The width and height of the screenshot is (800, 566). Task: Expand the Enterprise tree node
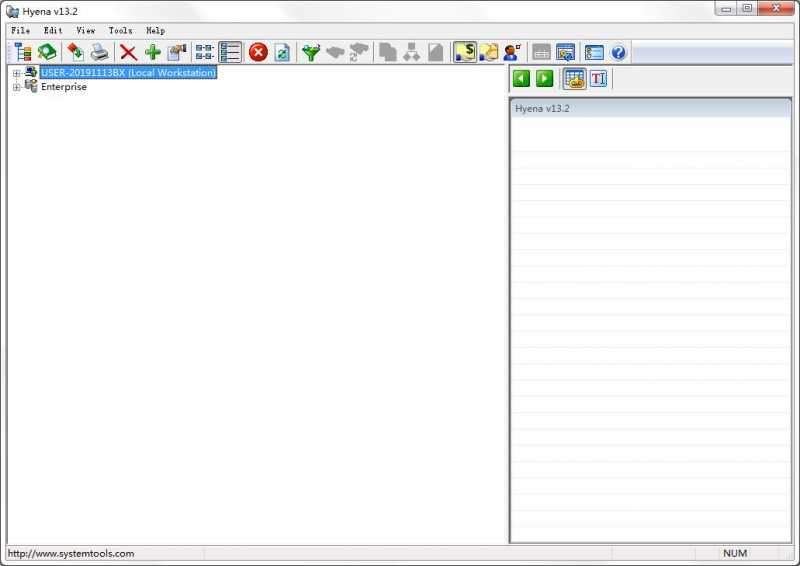pyautogui.click(x=16, y=87)
